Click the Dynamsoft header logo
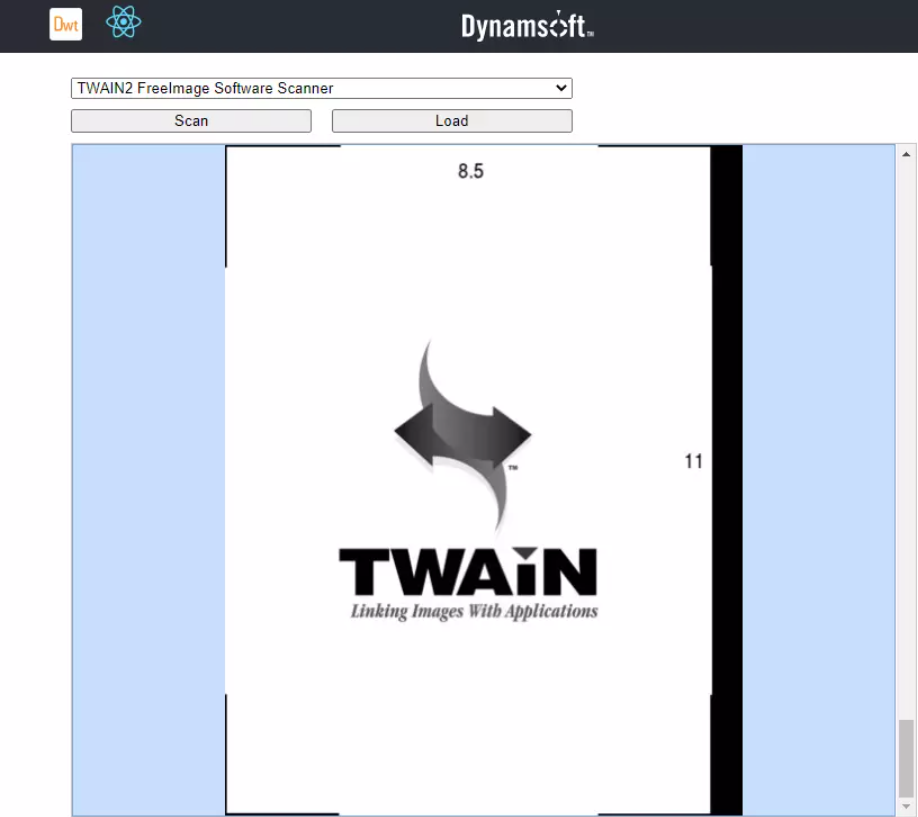Viewport: 918px width, 817px height. pos(527,25)
